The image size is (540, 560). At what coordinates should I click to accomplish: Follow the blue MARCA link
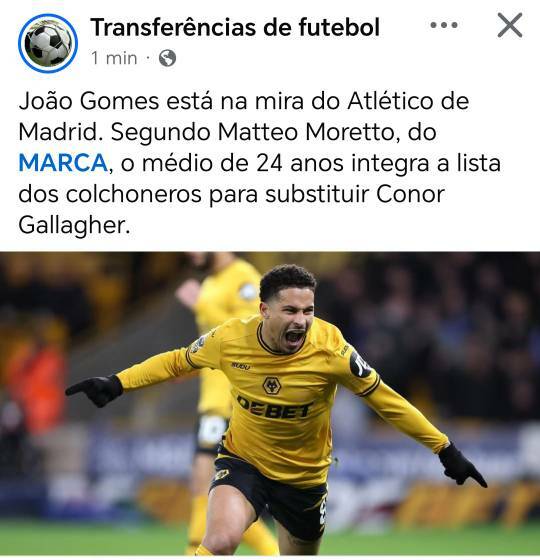click(63, 163)
